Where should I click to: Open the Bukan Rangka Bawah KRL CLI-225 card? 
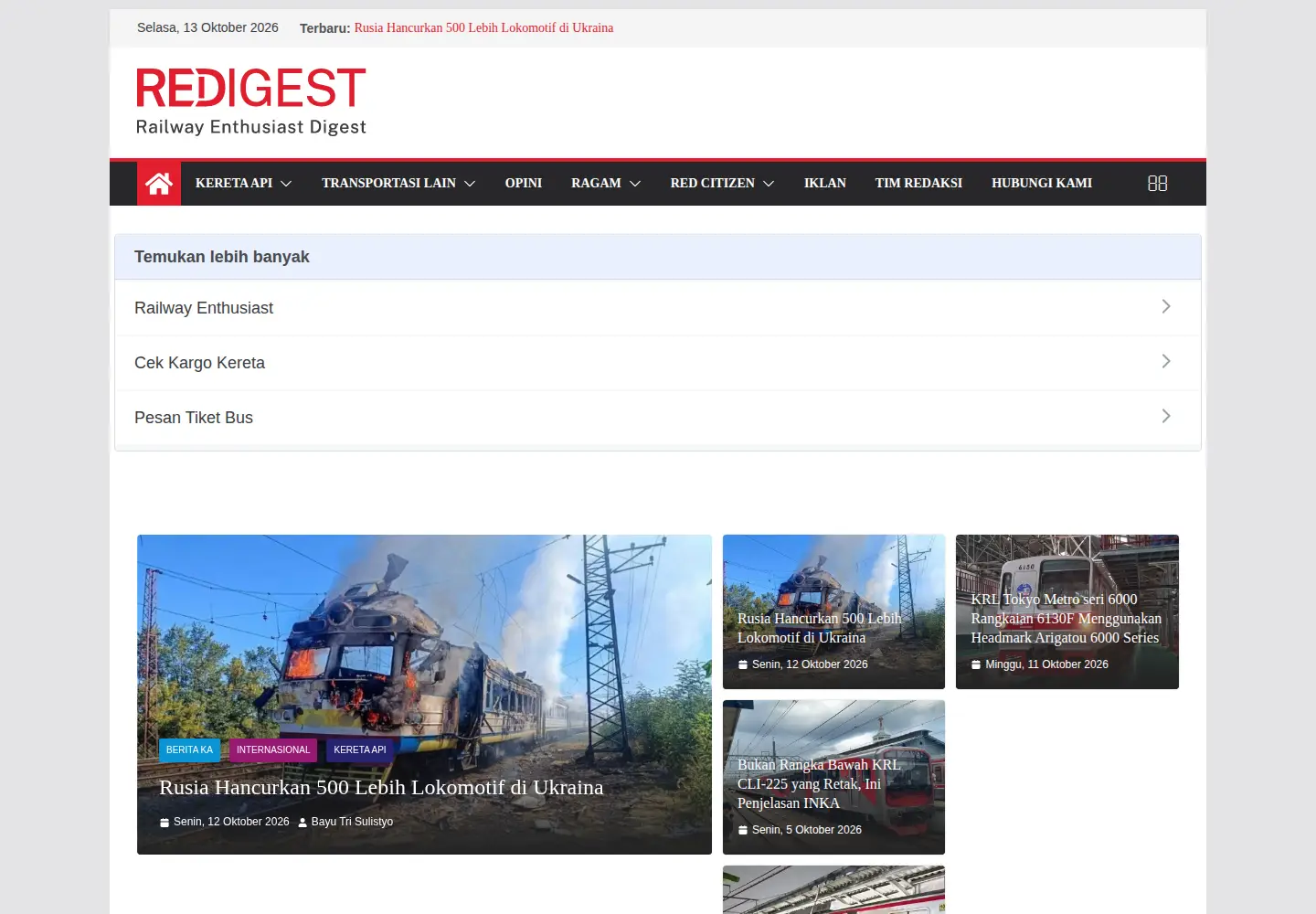833,777
